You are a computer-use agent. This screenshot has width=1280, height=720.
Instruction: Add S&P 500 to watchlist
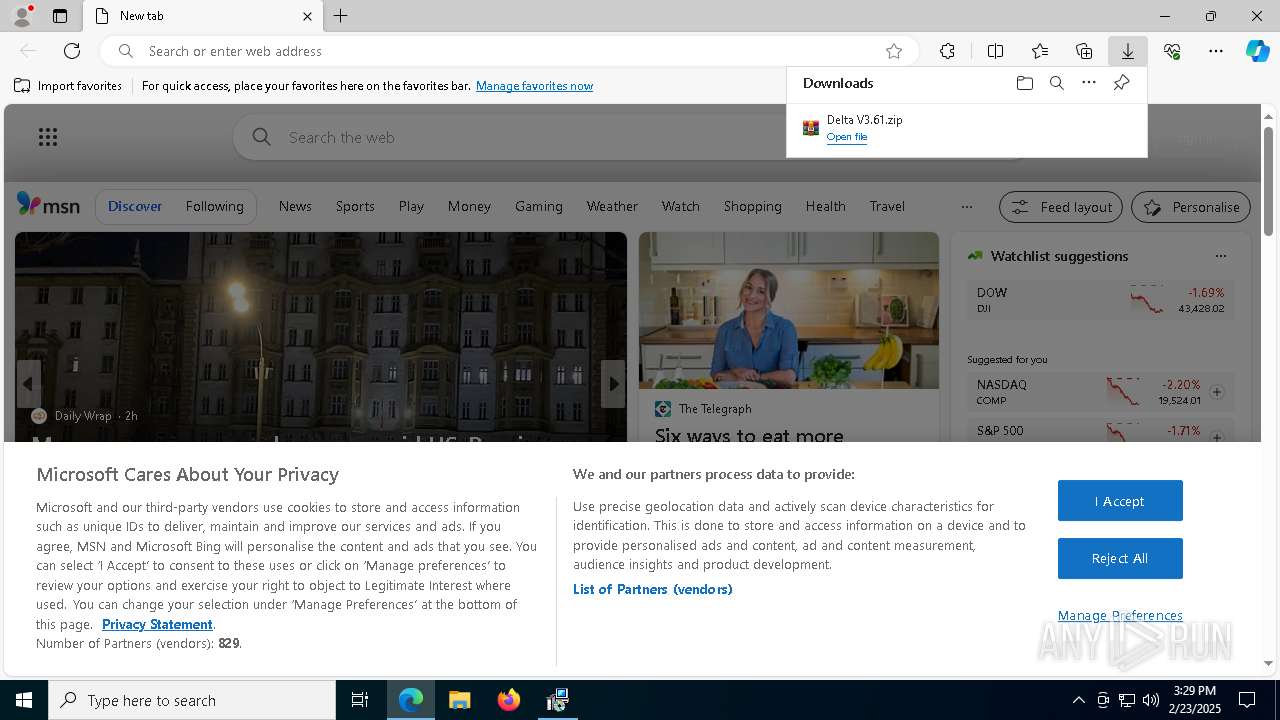[1217, 437]
